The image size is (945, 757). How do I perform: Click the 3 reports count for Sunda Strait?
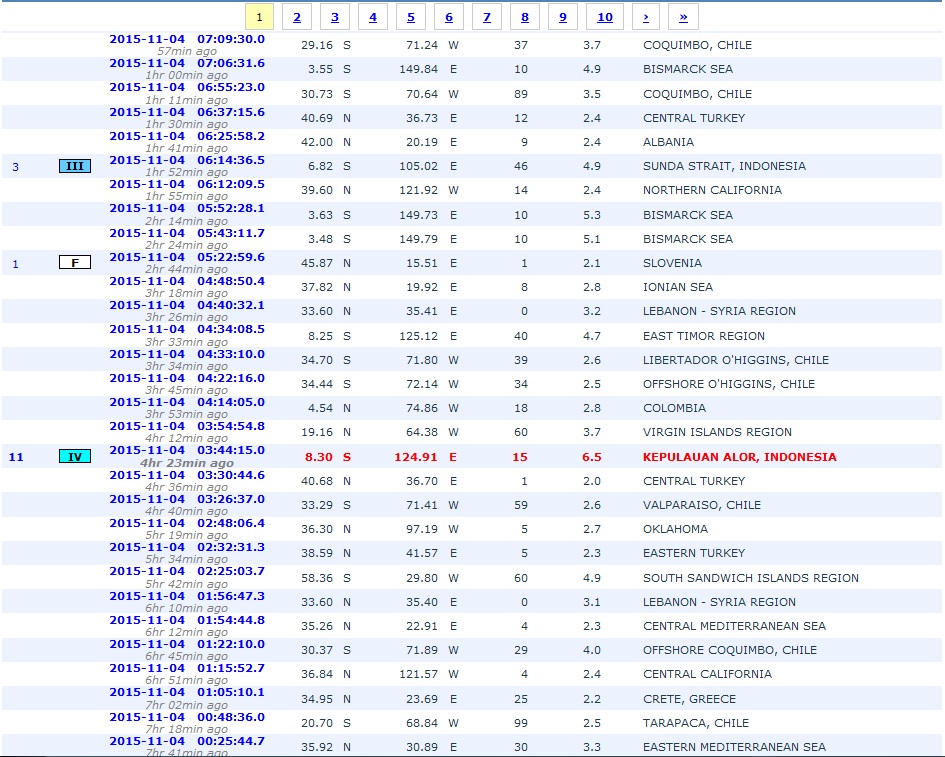16,167
